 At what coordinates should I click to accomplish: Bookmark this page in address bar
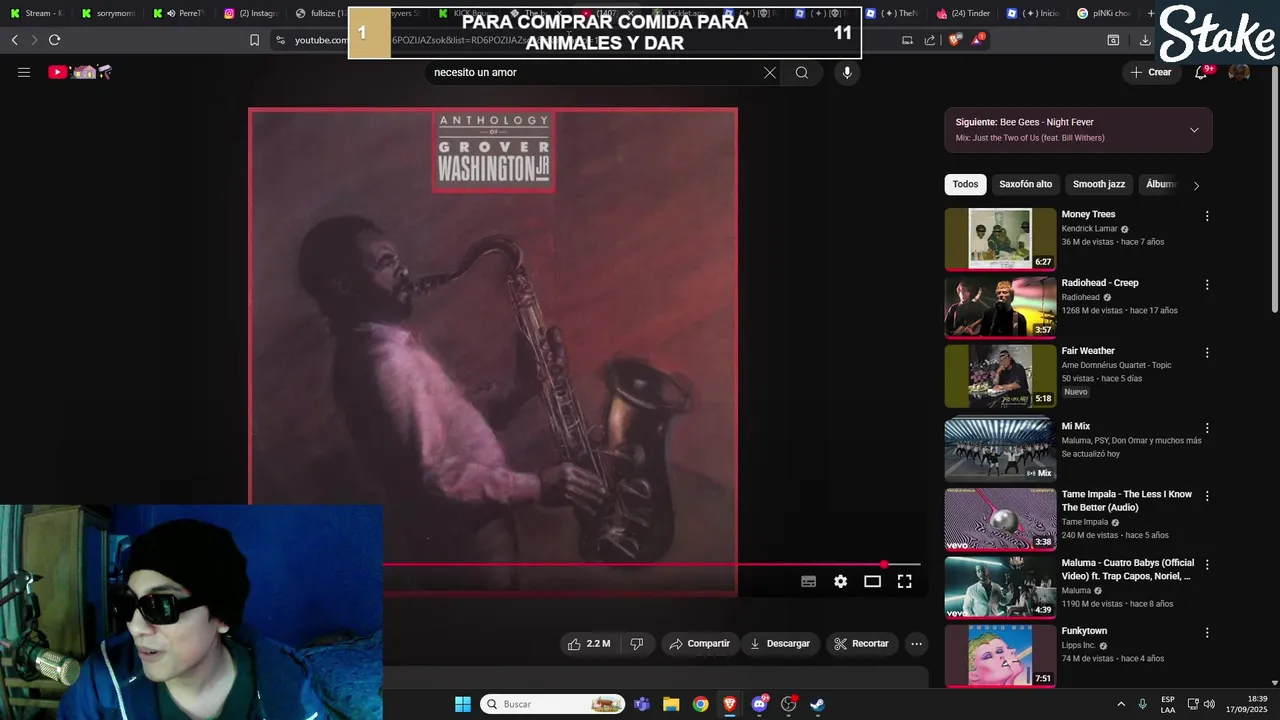(x=254, y=40)
